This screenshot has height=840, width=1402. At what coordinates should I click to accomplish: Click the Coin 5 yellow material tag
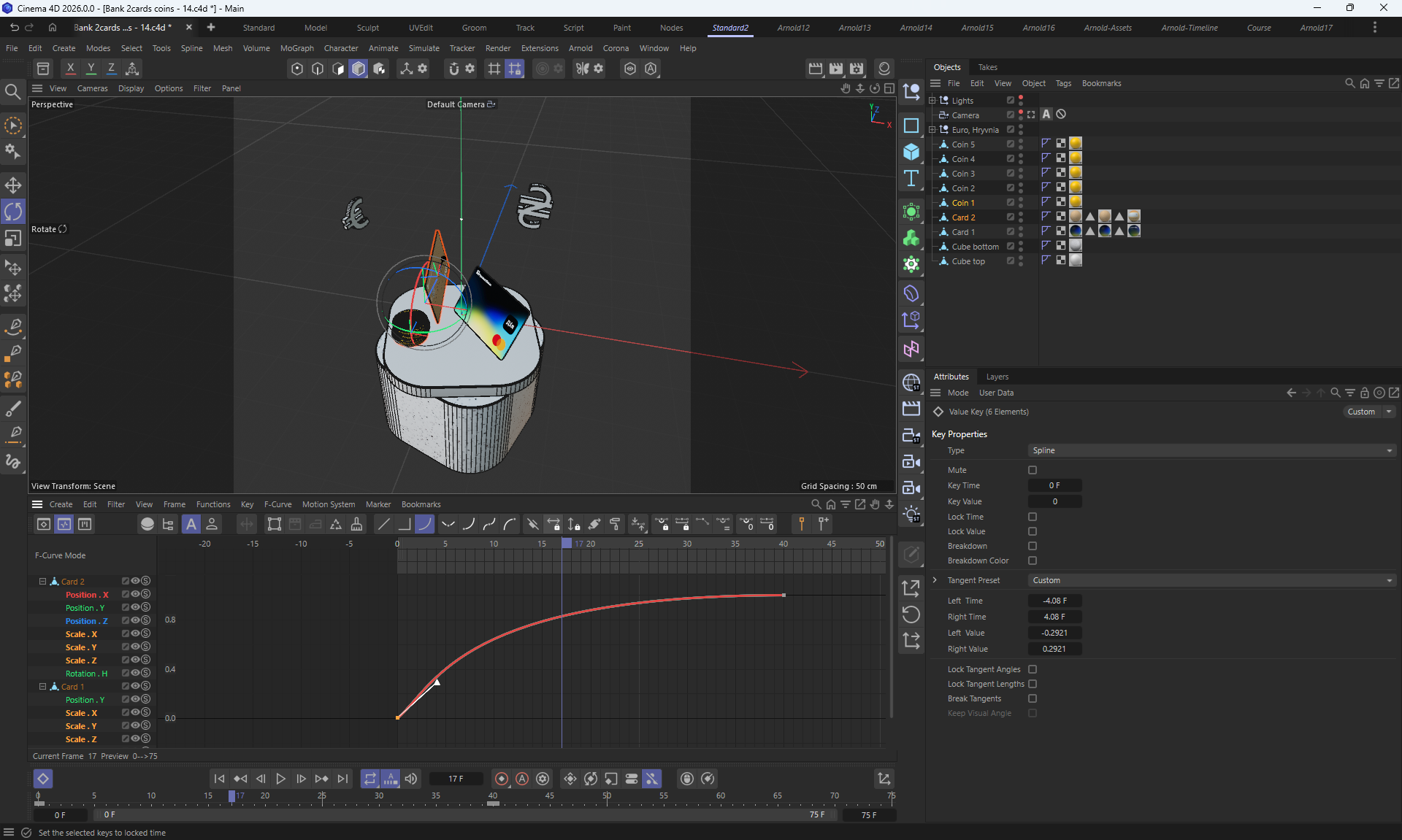[x=1075, y=144]
